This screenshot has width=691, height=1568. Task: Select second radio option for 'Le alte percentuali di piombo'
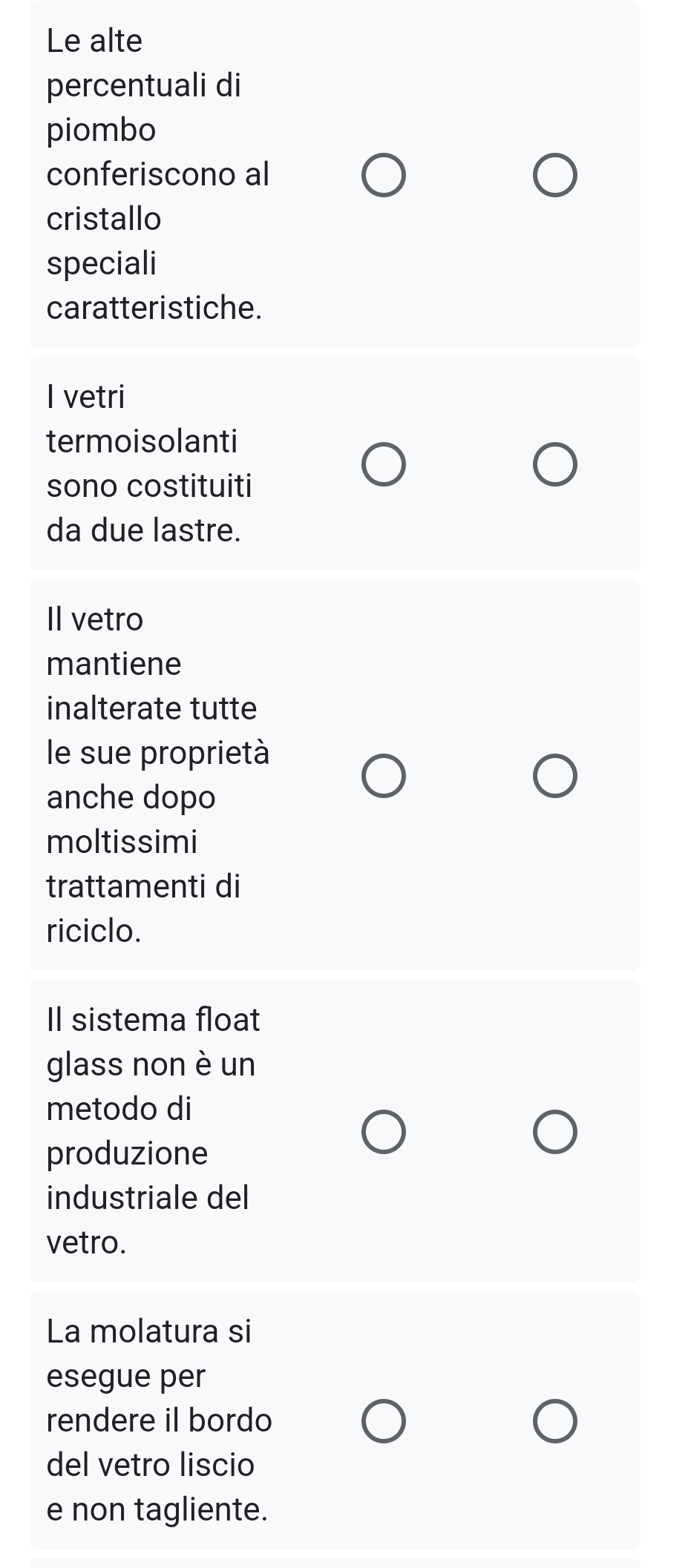click(x=554, y=176)
